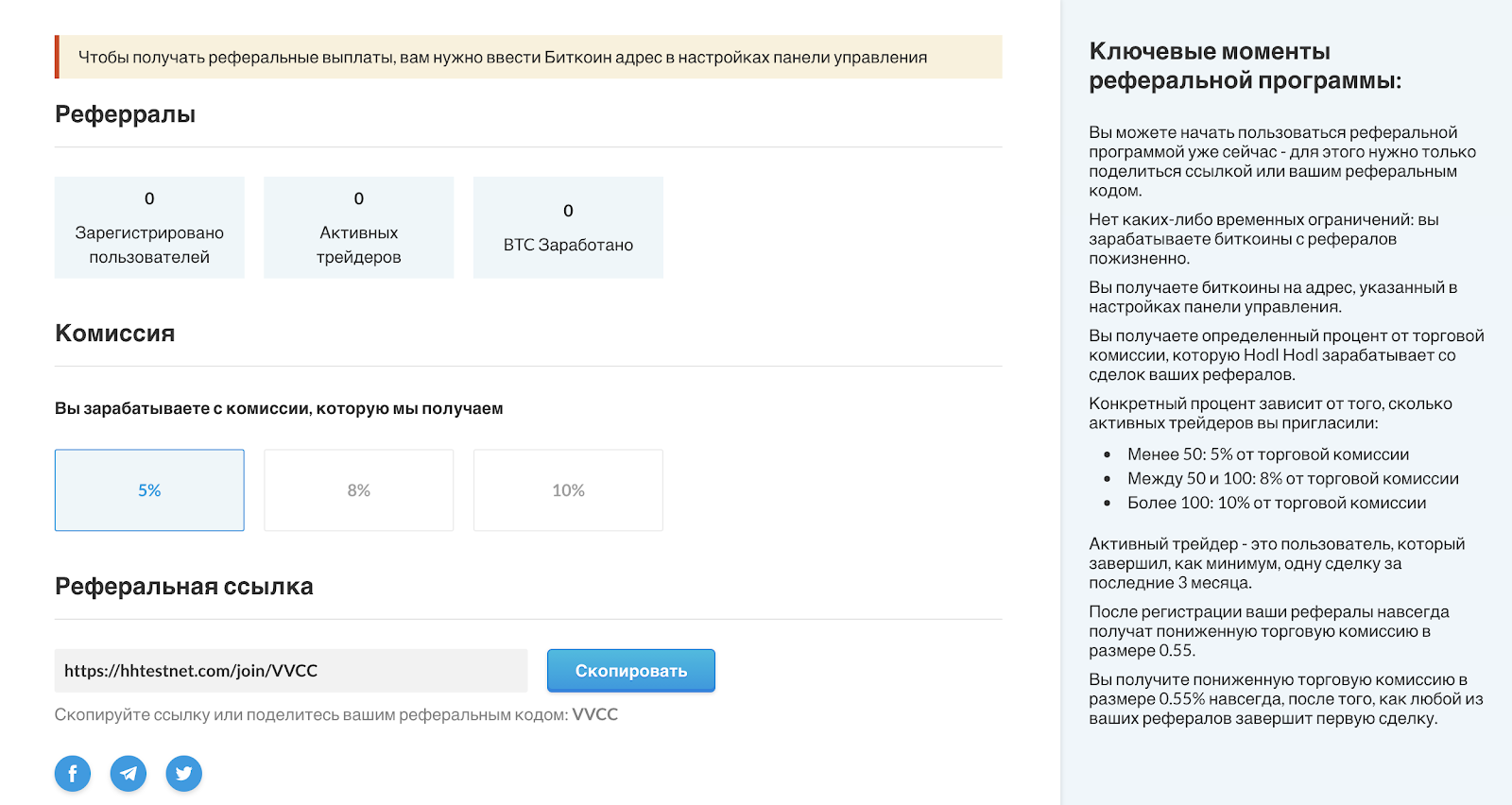Viewport: 1512px width, 805px height.
Task: Click the Комиссия section heading
Action: click(114, 334)
